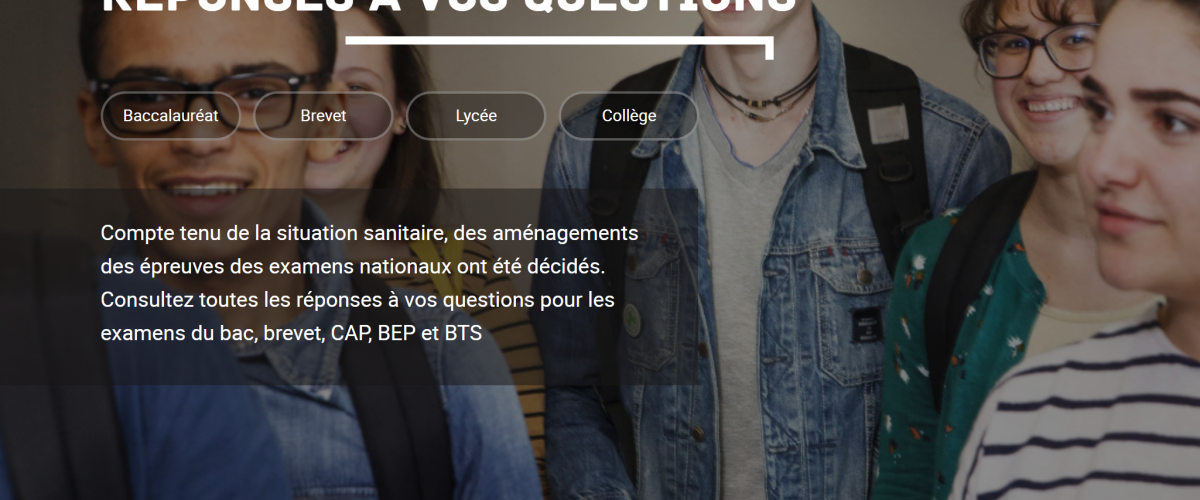Click the dark translucent text panel's bottom area
Image resolution: width=1200 pixels, height=500 pixels.
point(348,368)
